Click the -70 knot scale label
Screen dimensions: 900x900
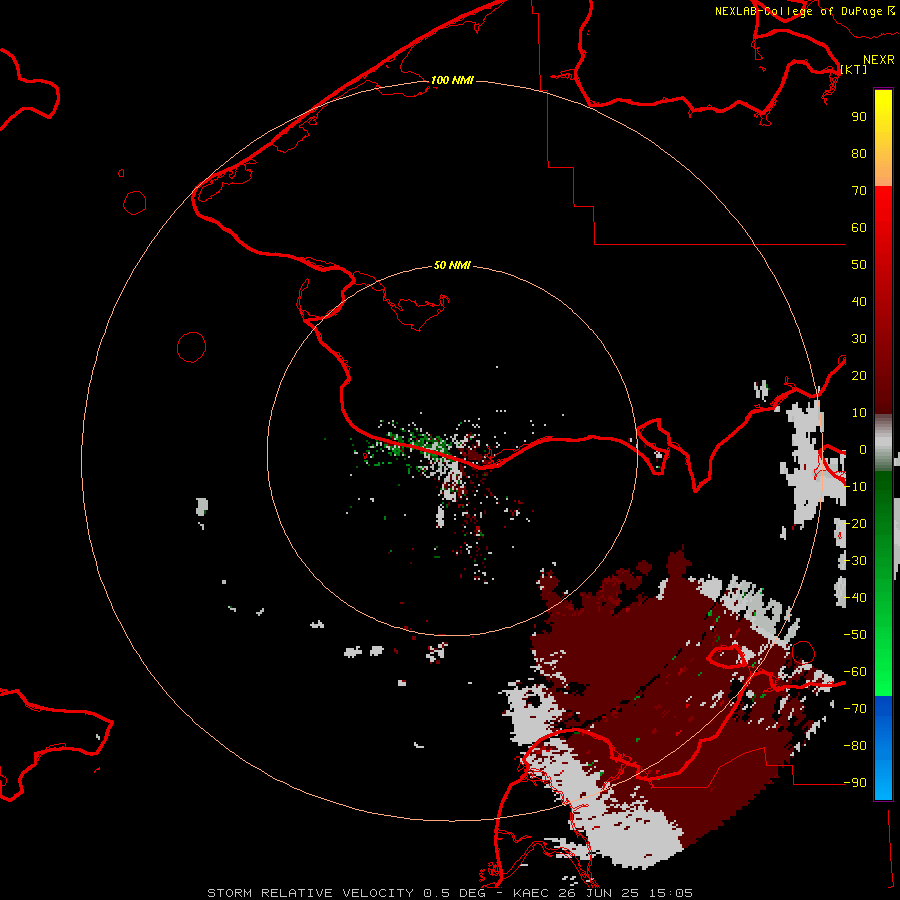(855, 709)
